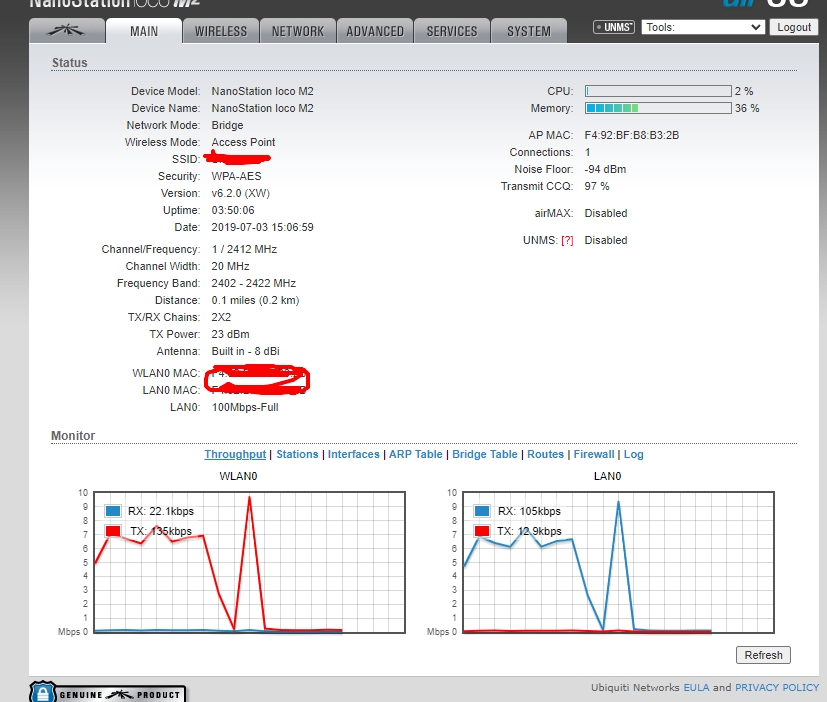
Task: Click the LAN0 red TX legend swatch
Action: coord(482,531)
